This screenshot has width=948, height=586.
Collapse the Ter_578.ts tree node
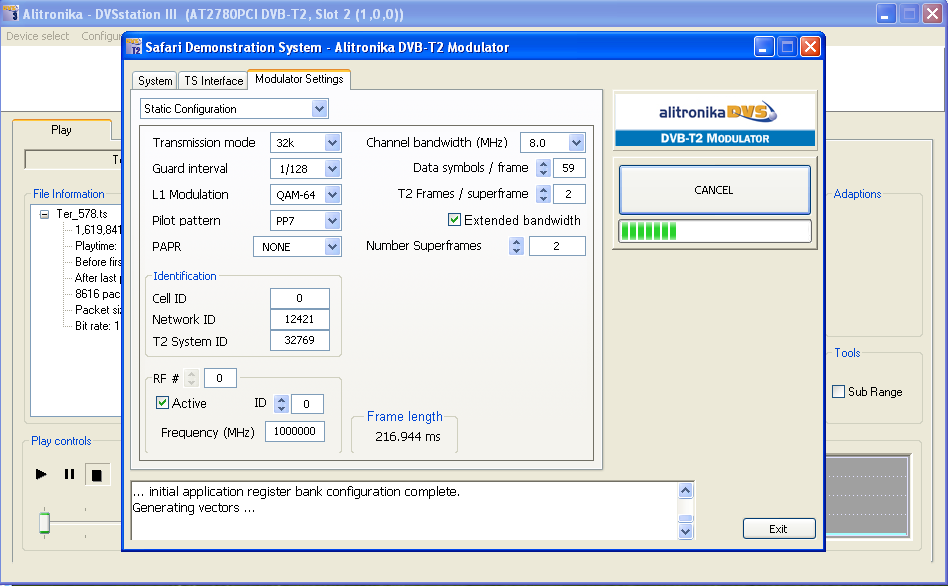pyautogui.click(x=44, y=214)
